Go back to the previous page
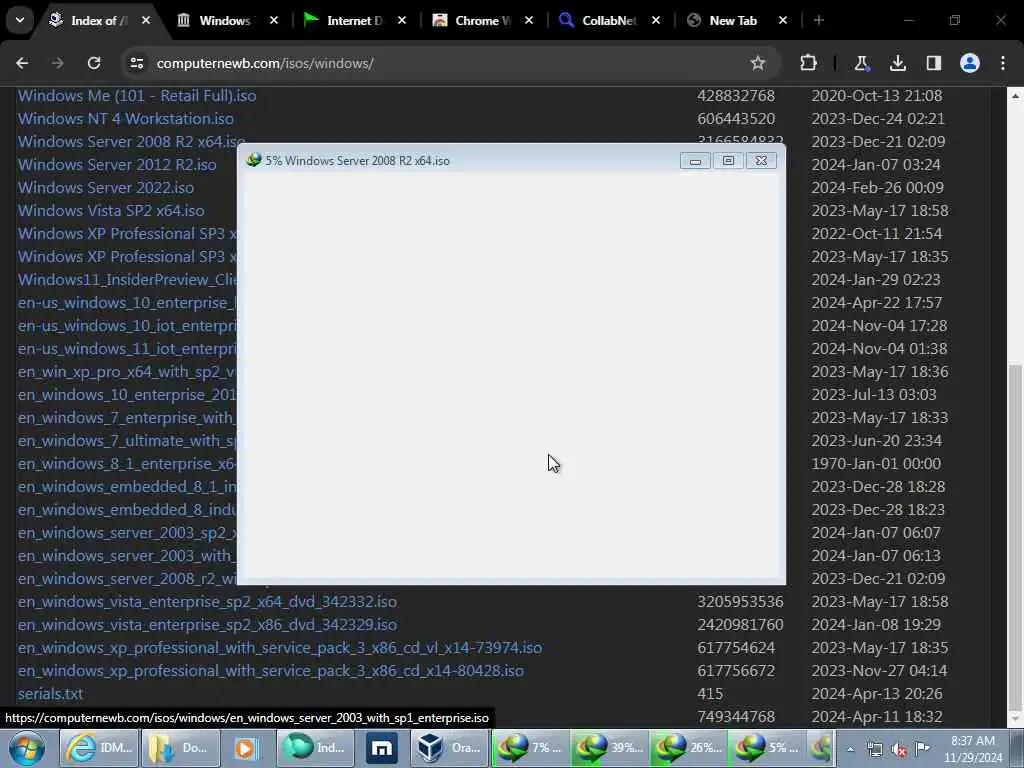 (22, 63)
